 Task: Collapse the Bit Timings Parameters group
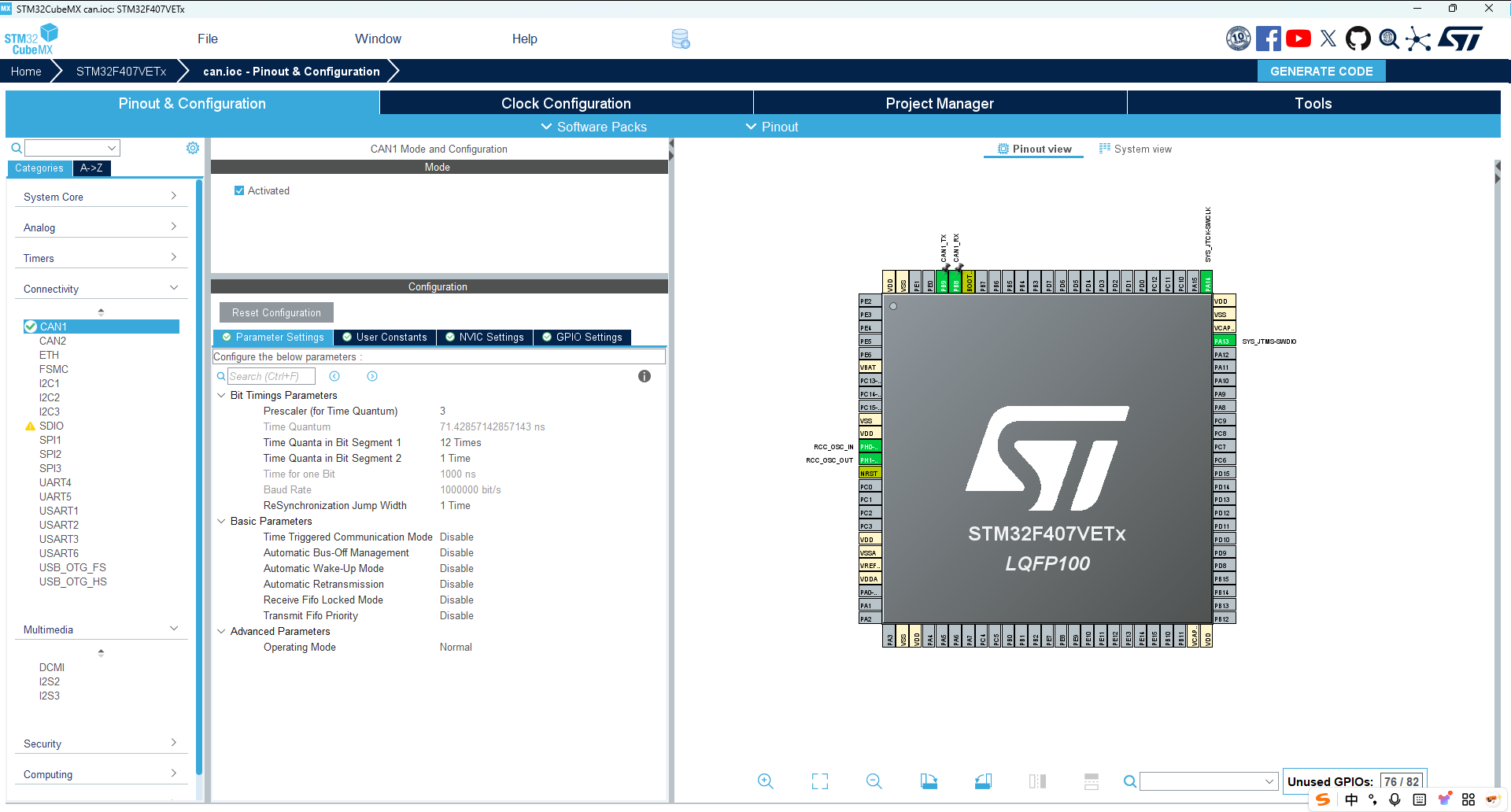tap(221, 395)
